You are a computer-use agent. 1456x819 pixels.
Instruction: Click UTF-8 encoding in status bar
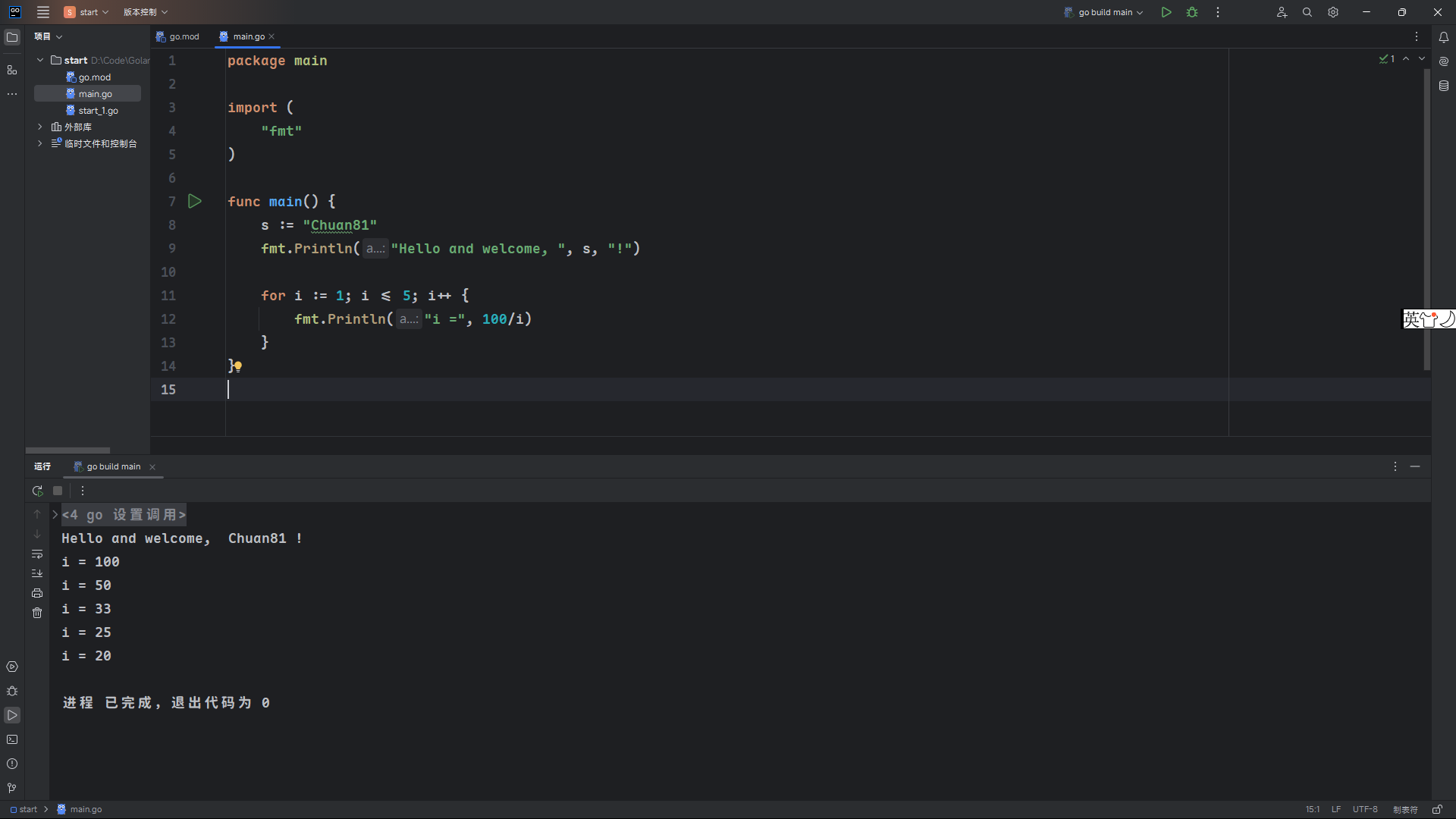1365,809
